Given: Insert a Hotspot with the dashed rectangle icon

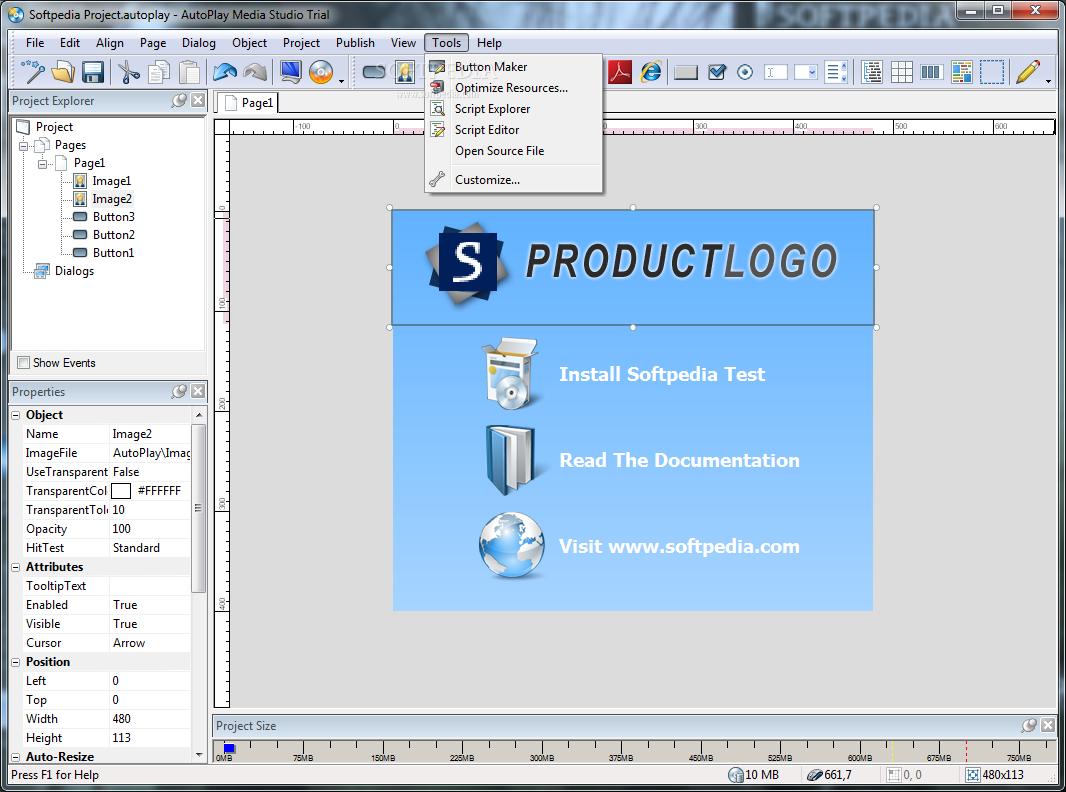Looking at the screenshot, I should (x=991, y=72).
